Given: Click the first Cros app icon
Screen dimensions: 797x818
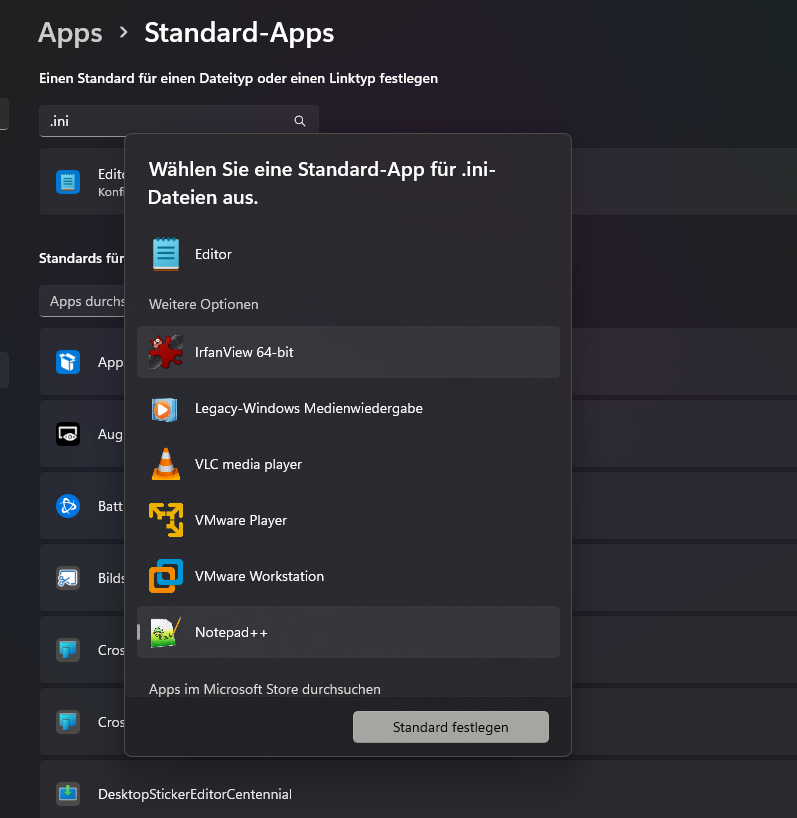Looking at the screenshot, I should point(68,650).
